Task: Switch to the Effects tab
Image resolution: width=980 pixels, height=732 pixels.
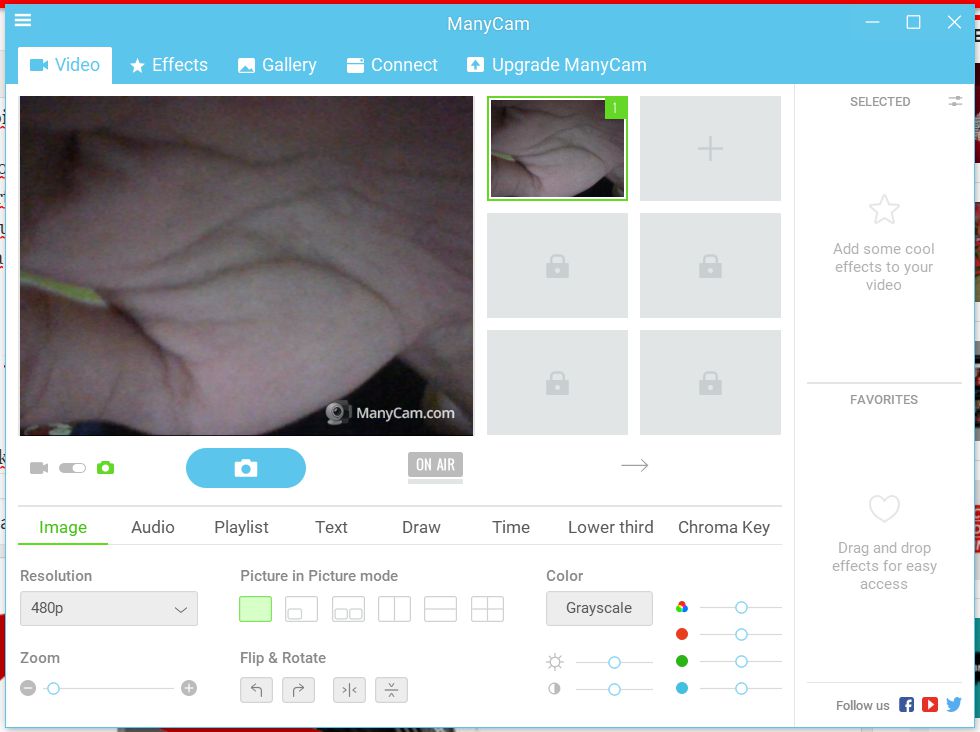Action: 169,65
